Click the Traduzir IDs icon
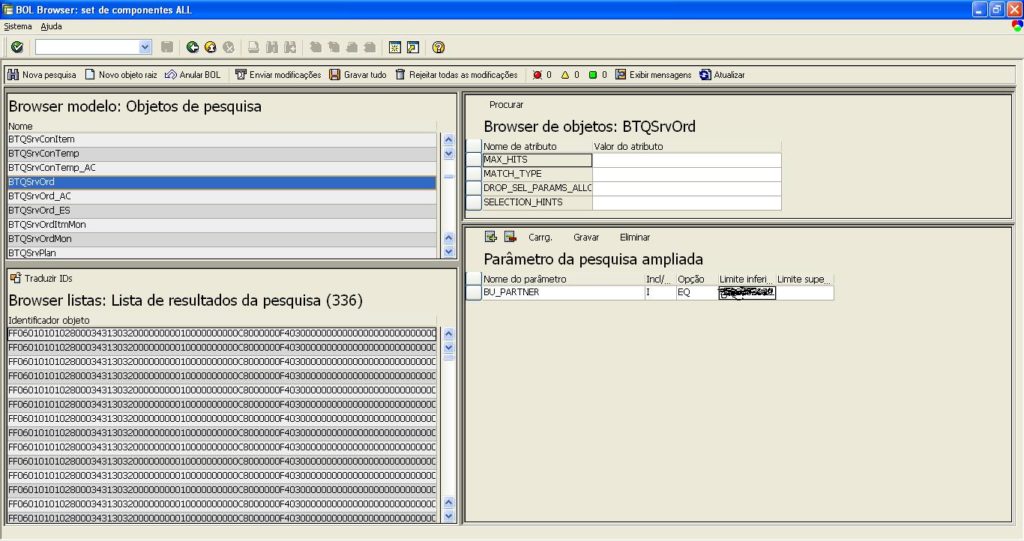 15,278
